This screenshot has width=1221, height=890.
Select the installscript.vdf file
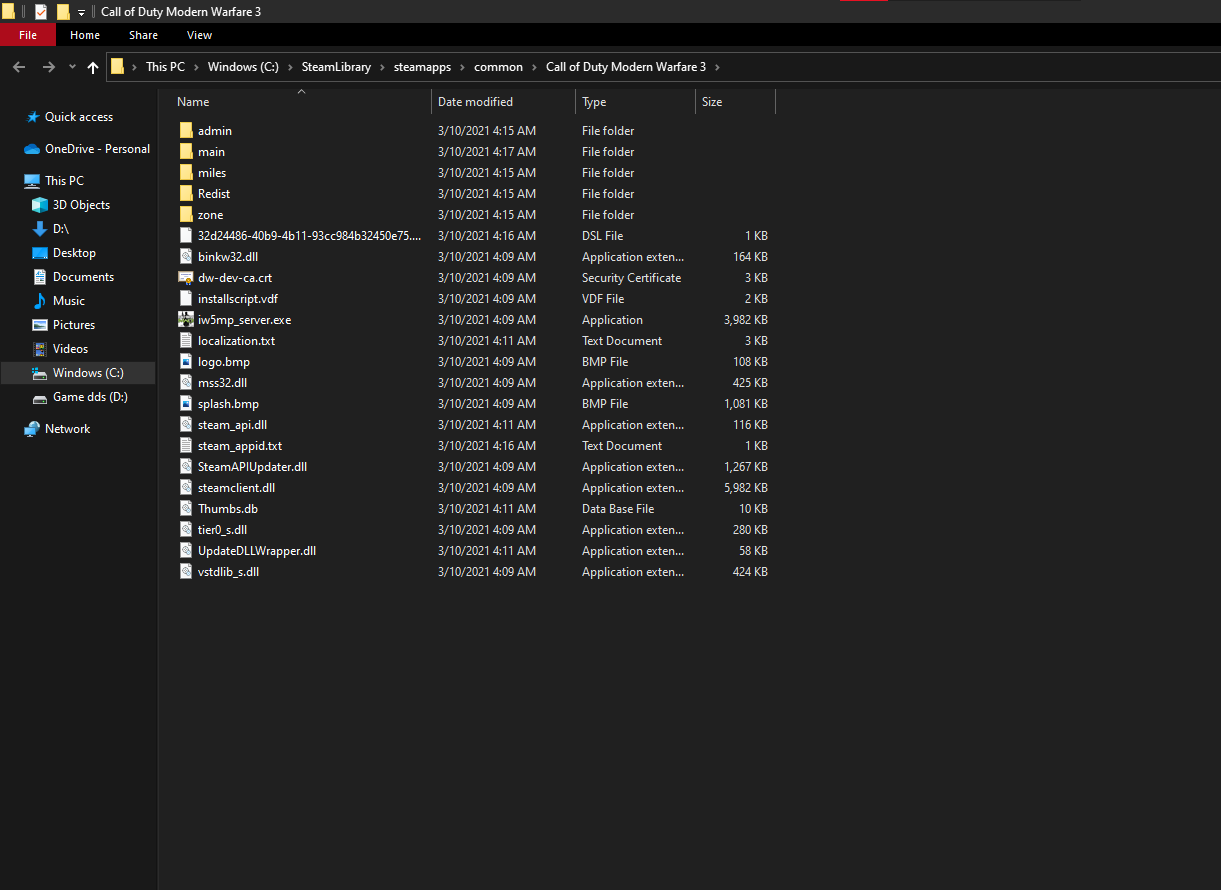click(x=238, y=299)
